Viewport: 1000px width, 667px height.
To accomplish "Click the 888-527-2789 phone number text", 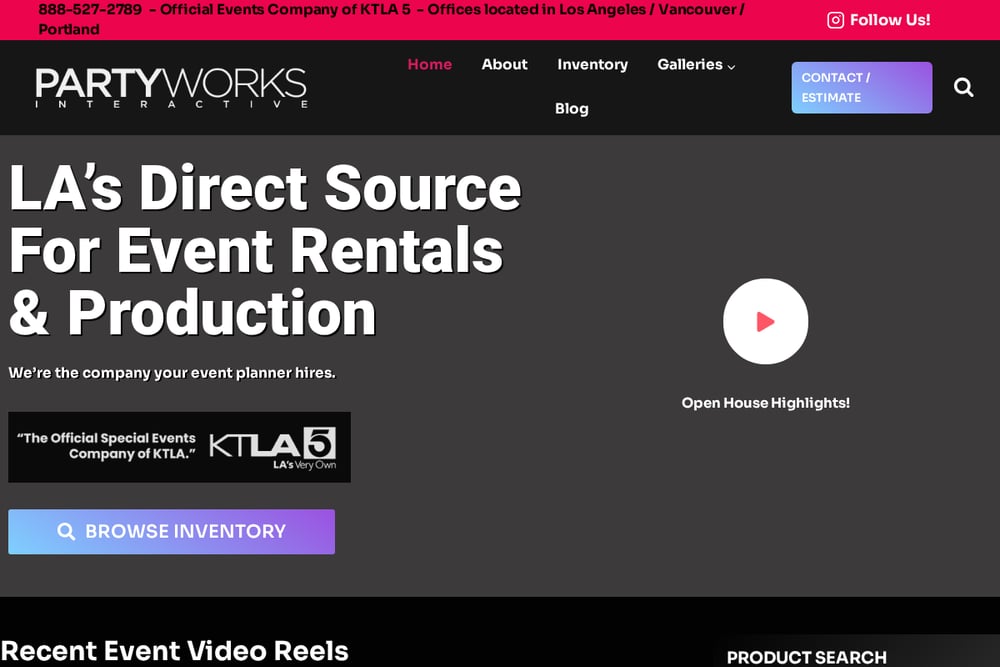I will [90, 10].
